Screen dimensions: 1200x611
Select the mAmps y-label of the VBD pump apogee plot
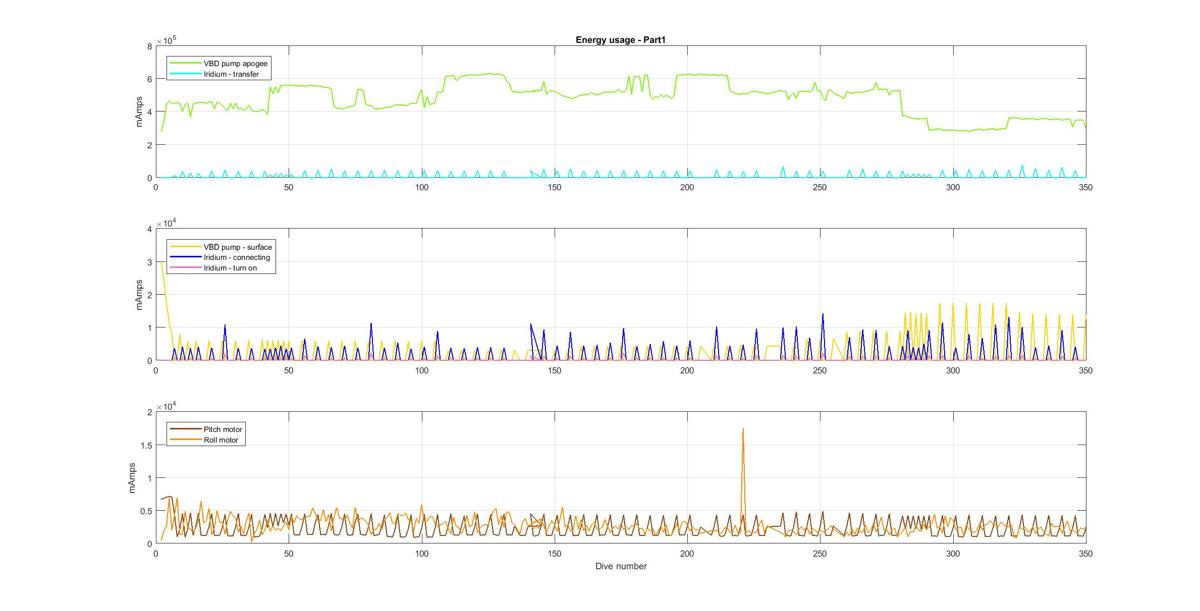coord(140,112)
